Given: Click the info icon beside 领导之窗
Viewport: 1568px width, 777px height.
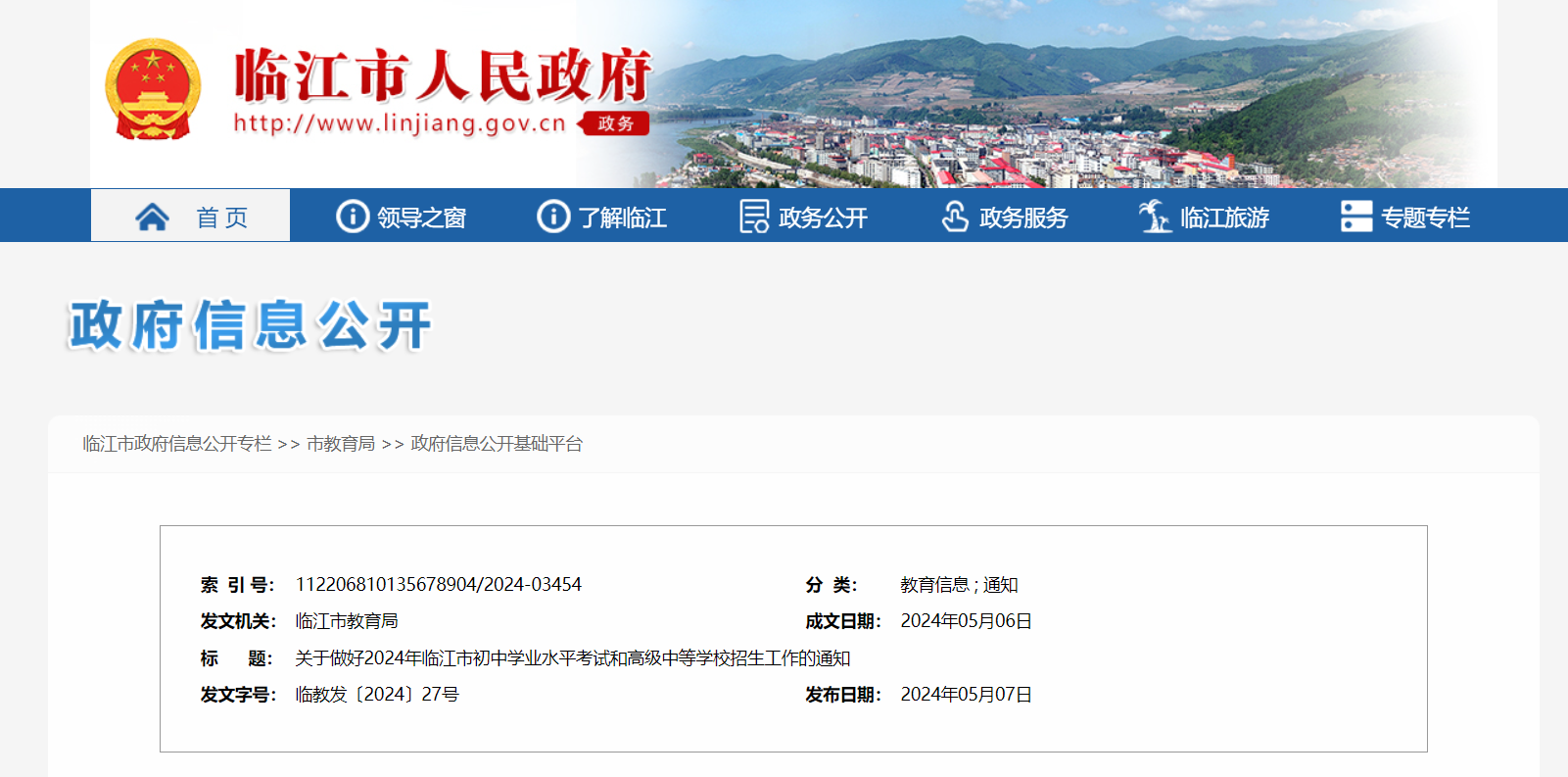Looking at the screenshot, I should click(x=352, y=217).
